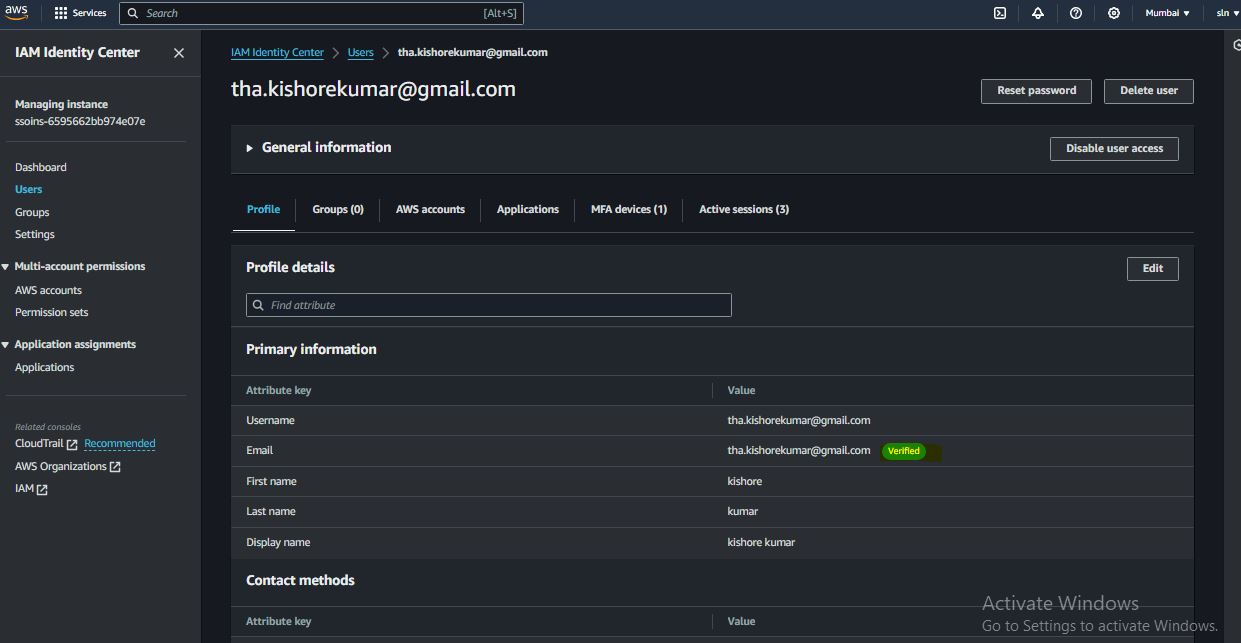Open the settings gear icon
Screen dimensions: 1241x643
point(1114,13)
